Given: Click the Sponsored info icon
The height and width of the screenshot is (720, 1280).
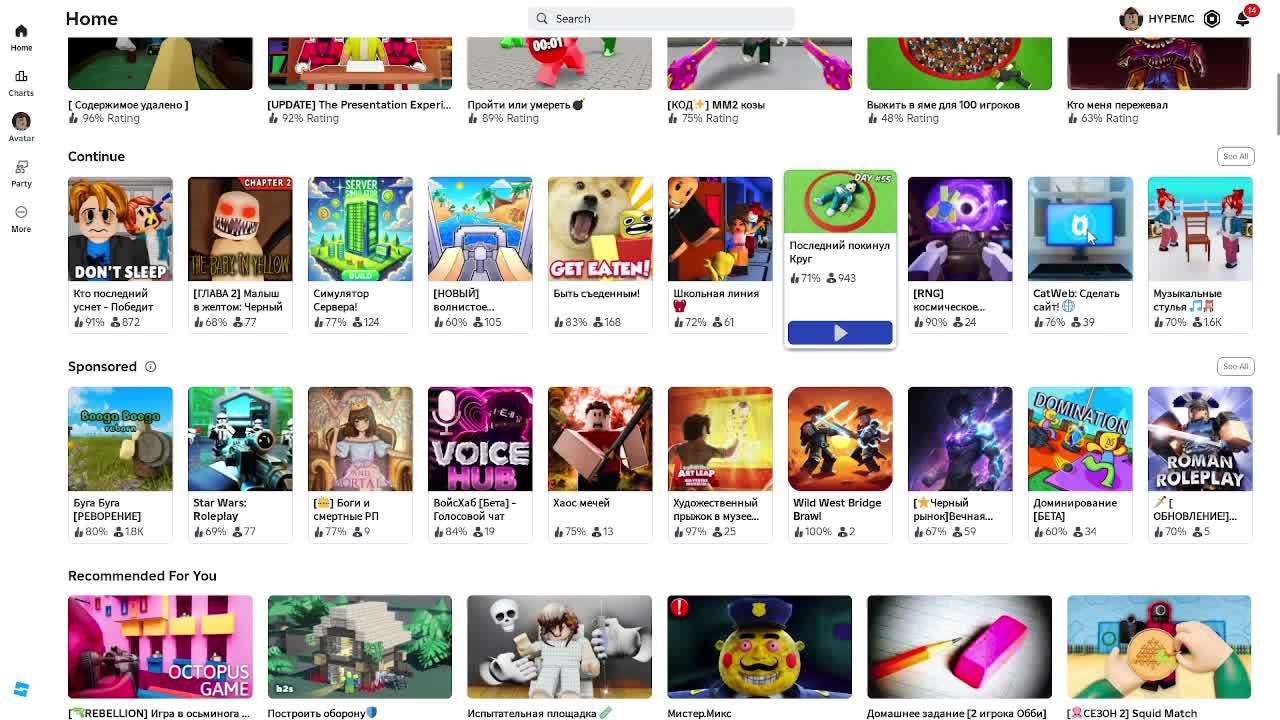Looking at the screenshot, I should point(151,367).
